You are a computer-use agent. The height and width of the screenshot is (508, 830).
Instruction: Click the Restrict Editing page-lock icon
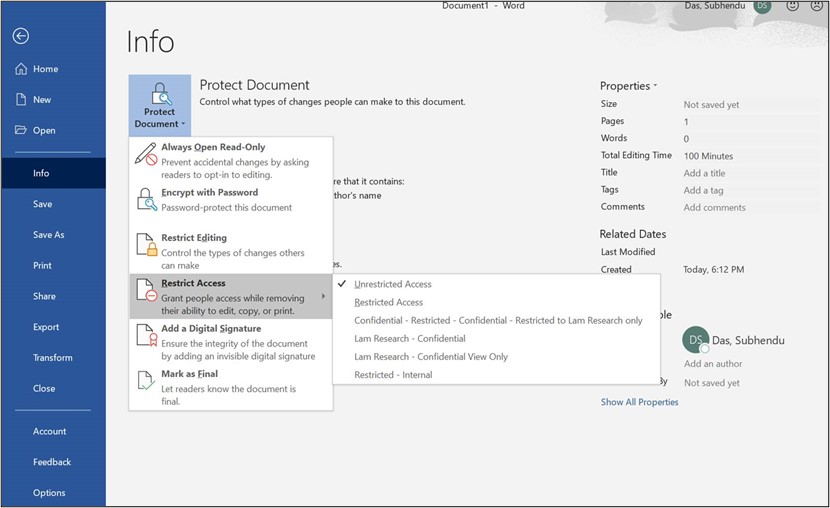click(147, 244)
